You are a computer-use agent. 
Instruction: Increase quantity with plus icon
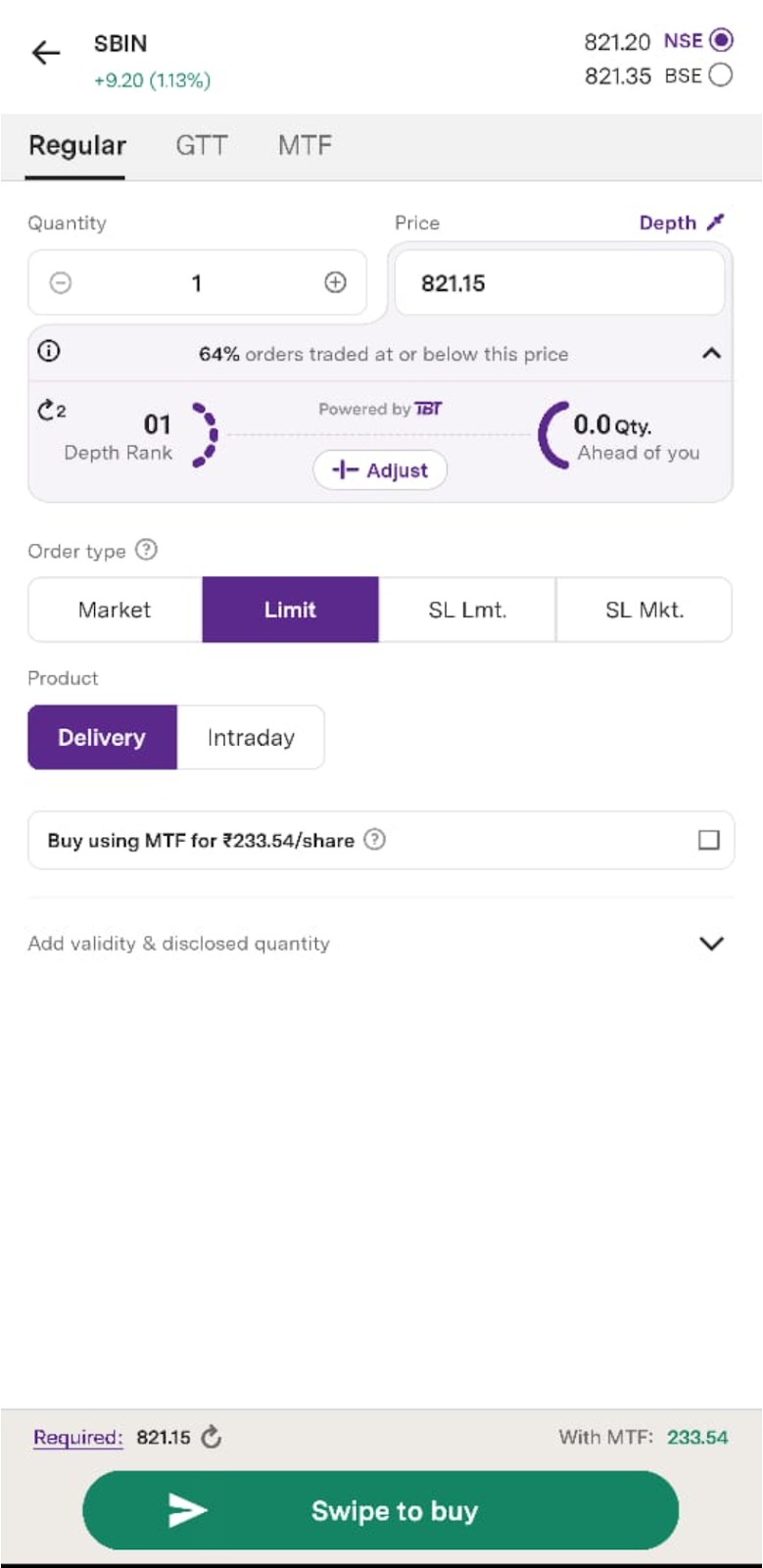click(335, 282)
